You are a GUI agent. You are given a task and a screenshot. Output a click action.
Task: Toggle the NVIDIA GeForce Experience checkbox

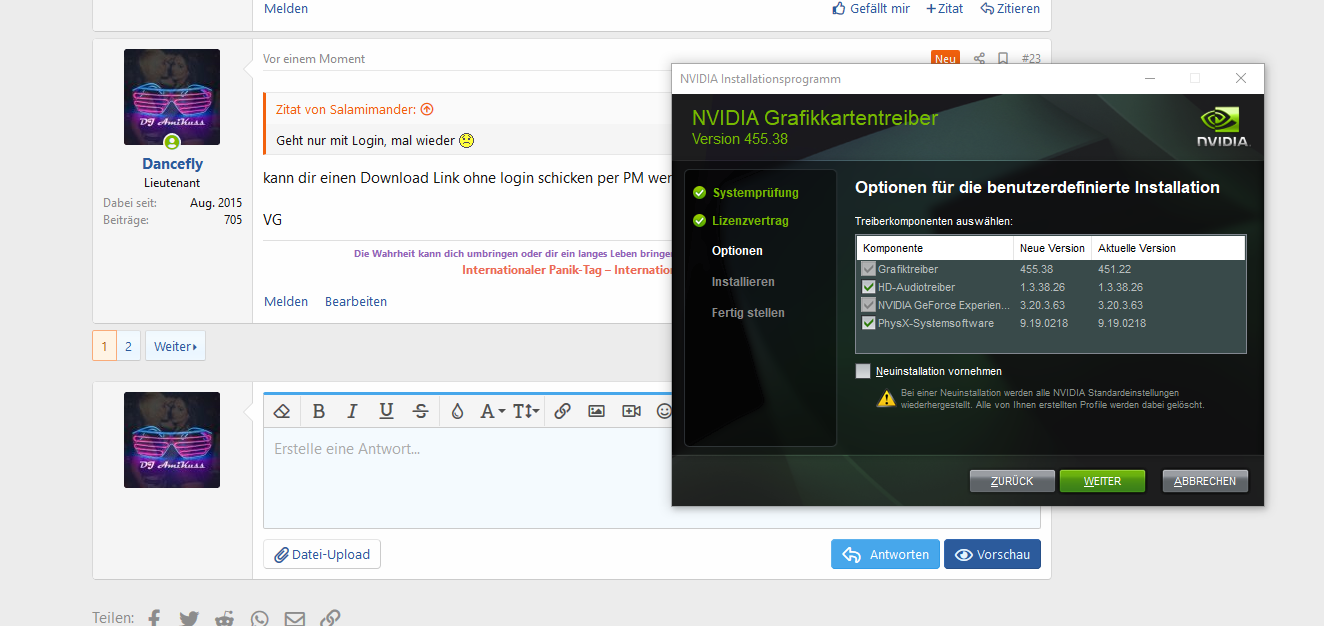click(x=868, y=305)
